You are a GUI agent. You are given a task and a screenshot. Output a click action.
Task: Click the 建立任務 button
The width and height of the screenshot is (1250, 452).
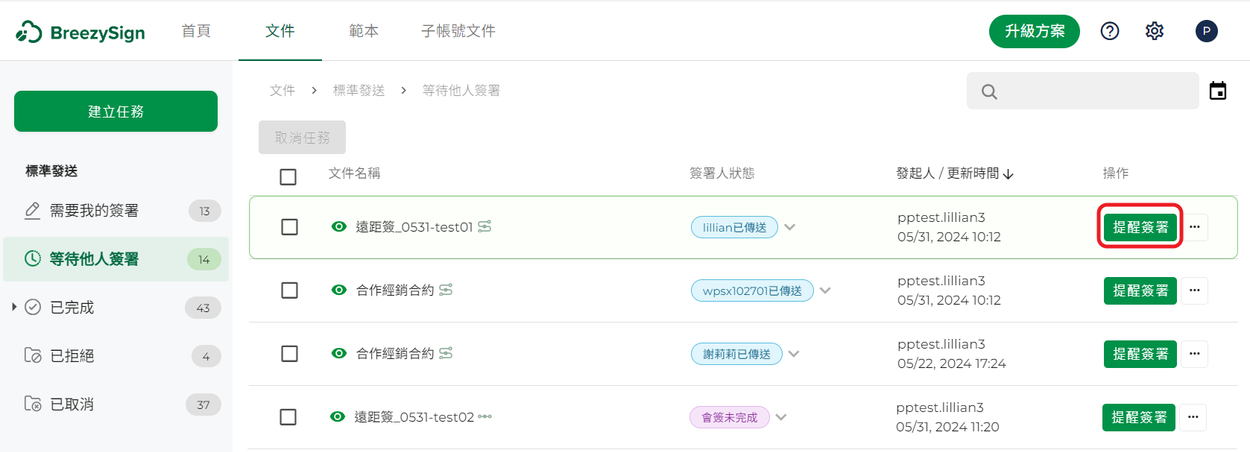[x=116, y=111]
